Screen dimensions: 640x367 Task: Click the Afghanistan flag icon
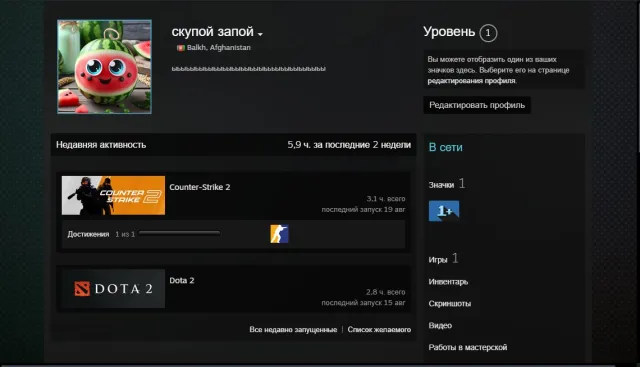click(180, 48)
